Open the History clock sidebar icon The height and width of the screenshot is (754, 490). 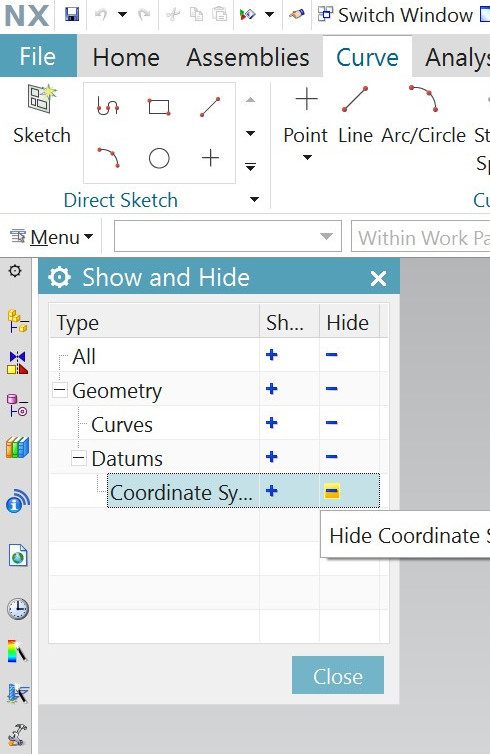(x=18, y=609)
